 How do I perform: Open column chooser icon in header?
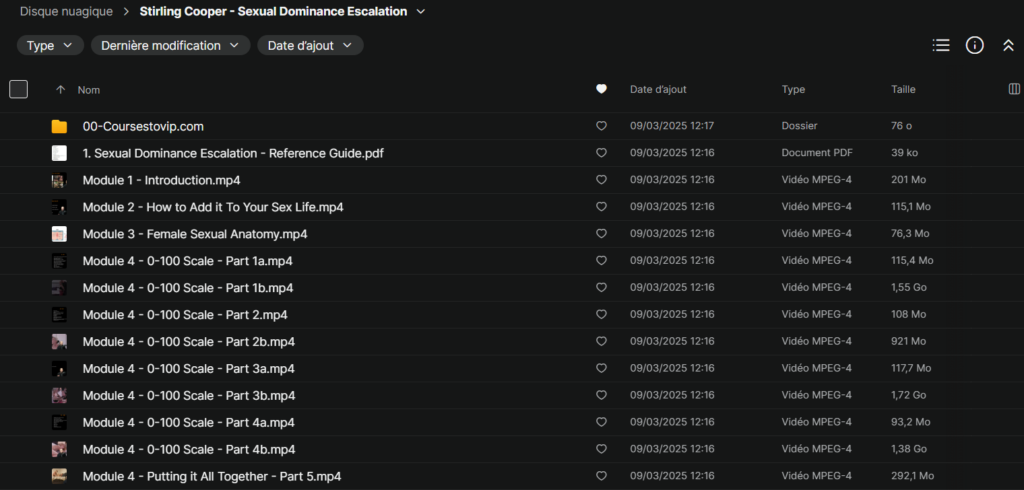point(1014,90)
